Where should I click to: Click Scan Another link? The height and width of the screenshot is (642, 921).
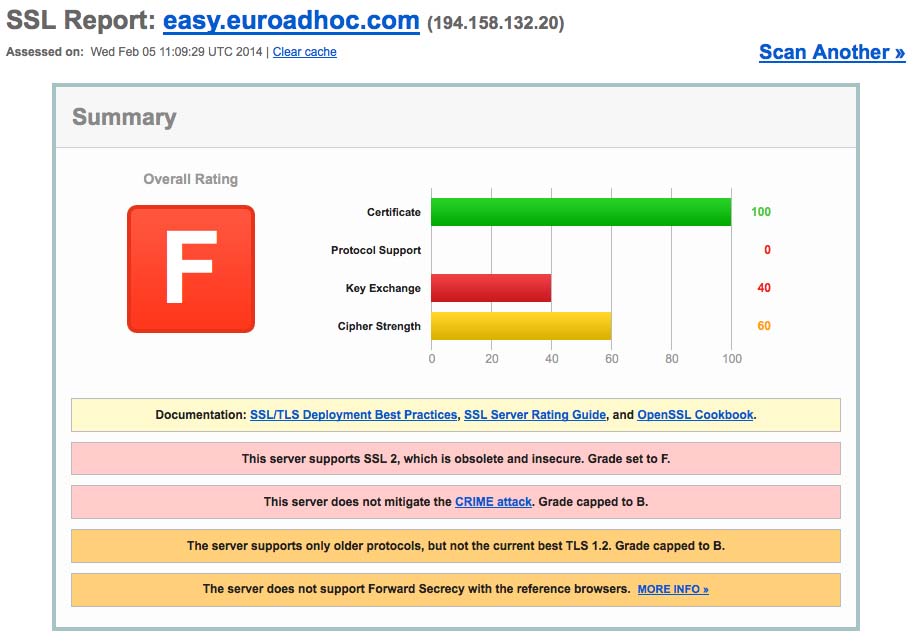[x=831, y=52]
